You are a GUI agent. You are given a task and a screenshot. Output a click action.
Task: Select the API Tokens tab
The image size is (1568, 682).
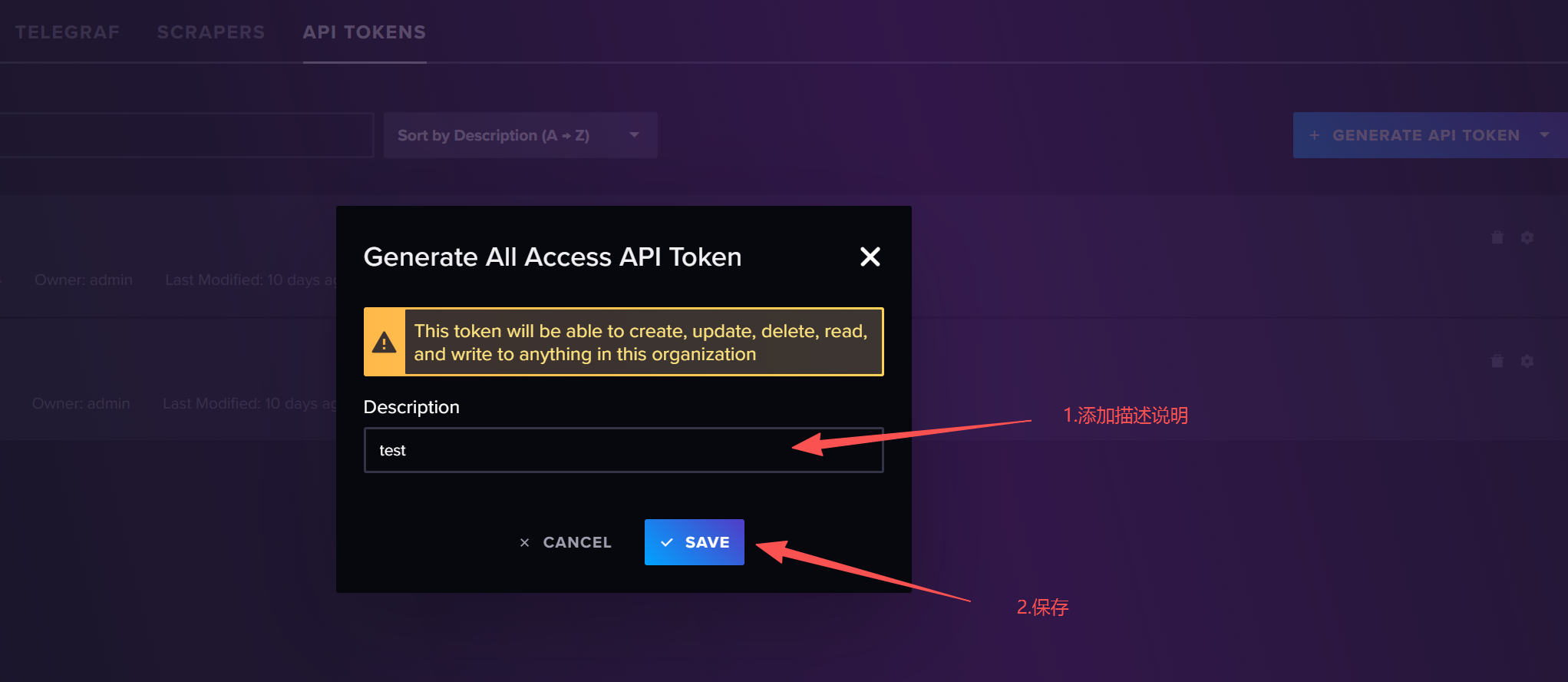pyautogui.click(x=364, y=32)
